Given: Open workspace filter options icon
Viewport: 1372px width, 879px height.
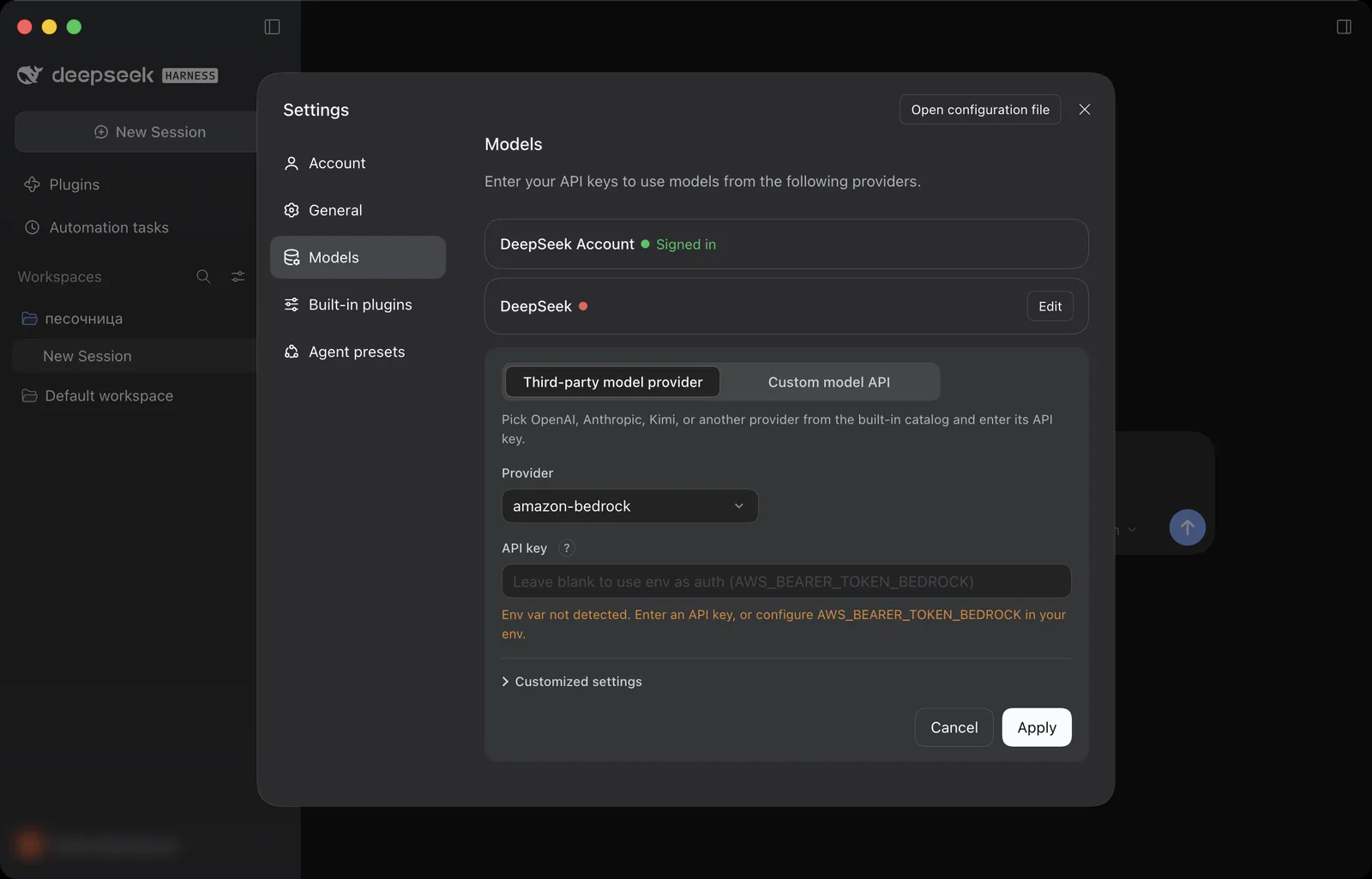Looking at the screenshot, I should pos(238,276).
